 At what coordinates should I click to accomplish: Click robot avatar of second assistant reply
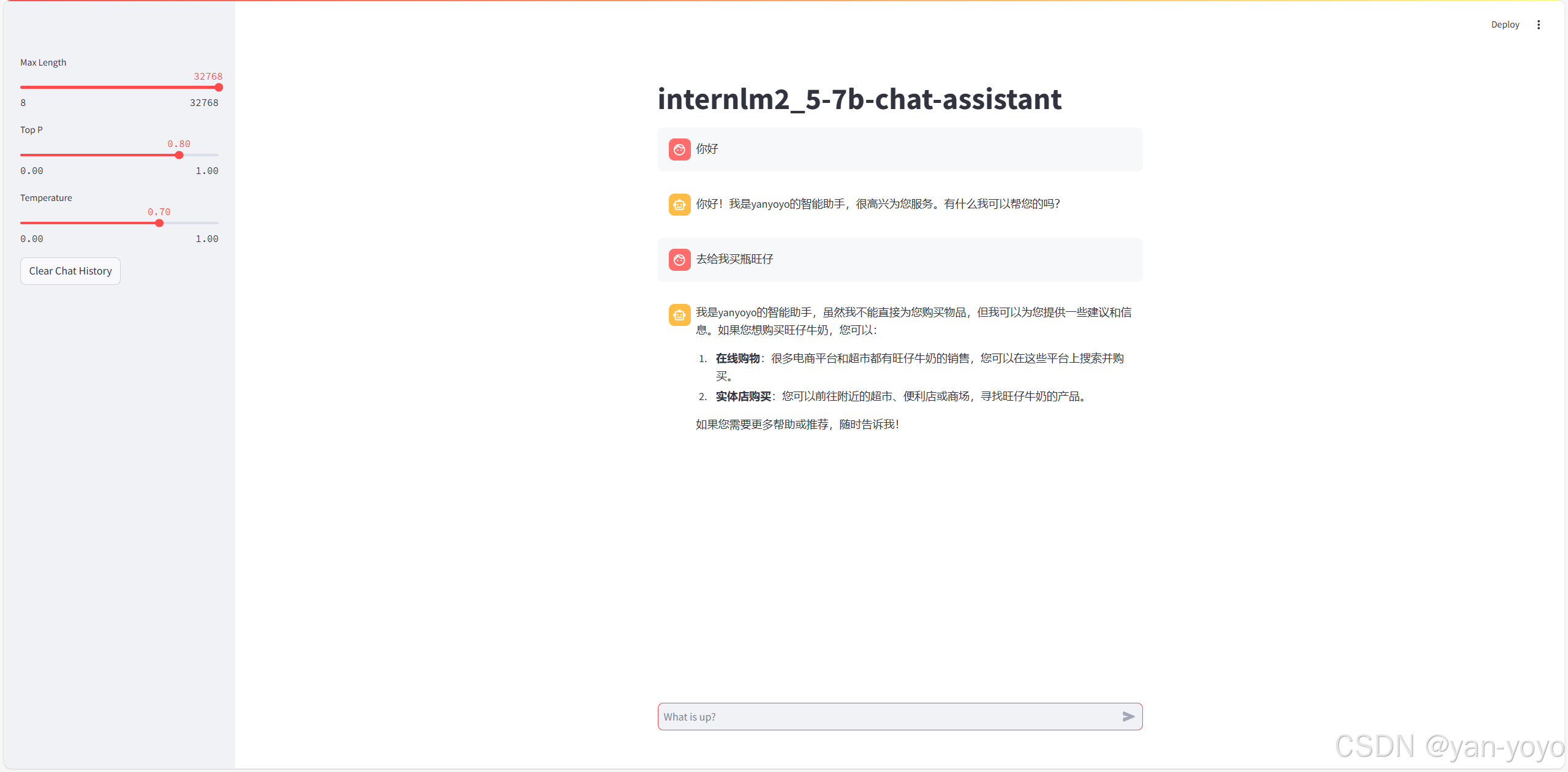click(x=679, y=315)
